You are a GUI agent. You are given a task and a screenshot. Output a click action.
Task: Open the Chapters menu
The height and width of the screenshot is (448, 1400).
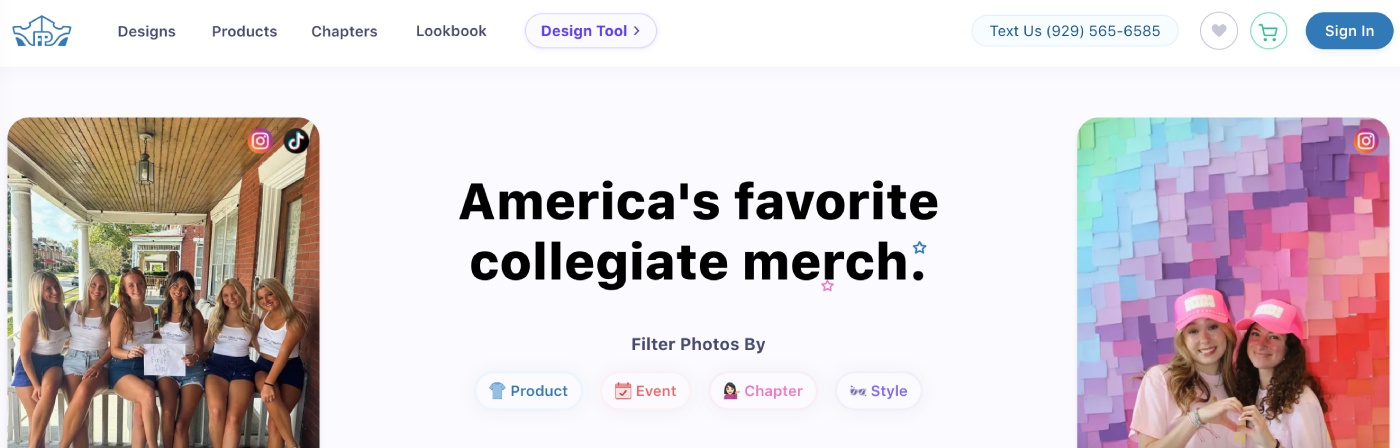pos(344,31)
